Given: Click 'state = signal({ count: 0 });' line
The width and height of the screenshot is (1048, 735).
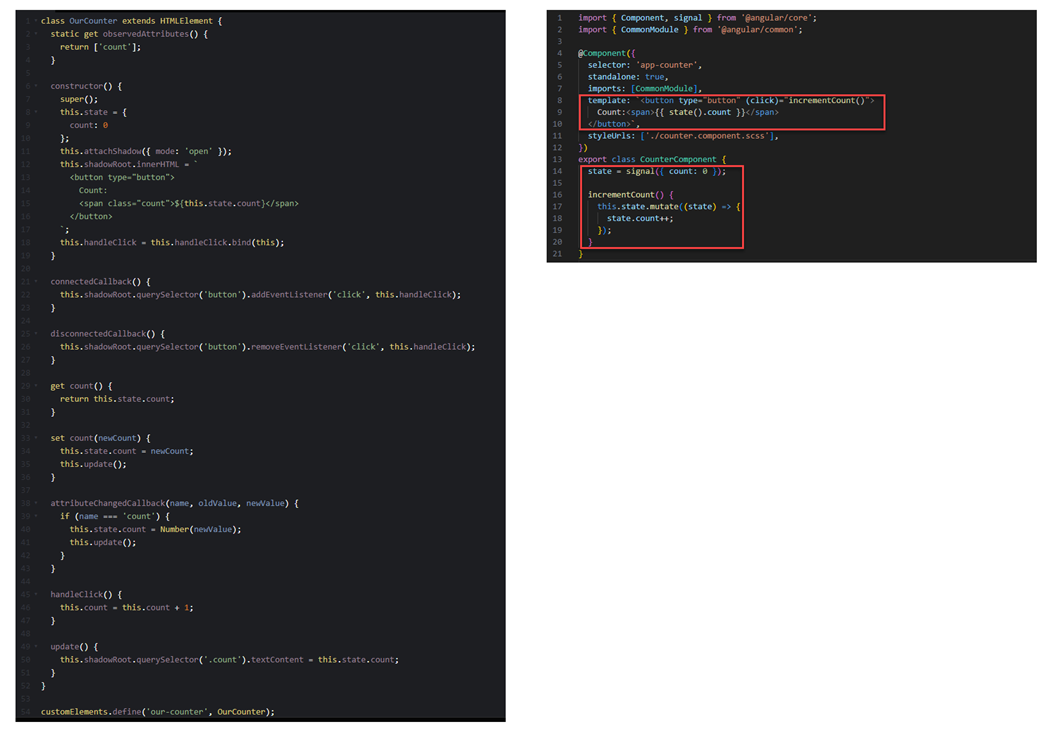Looking at the screenshot, I should pos(656,172).
